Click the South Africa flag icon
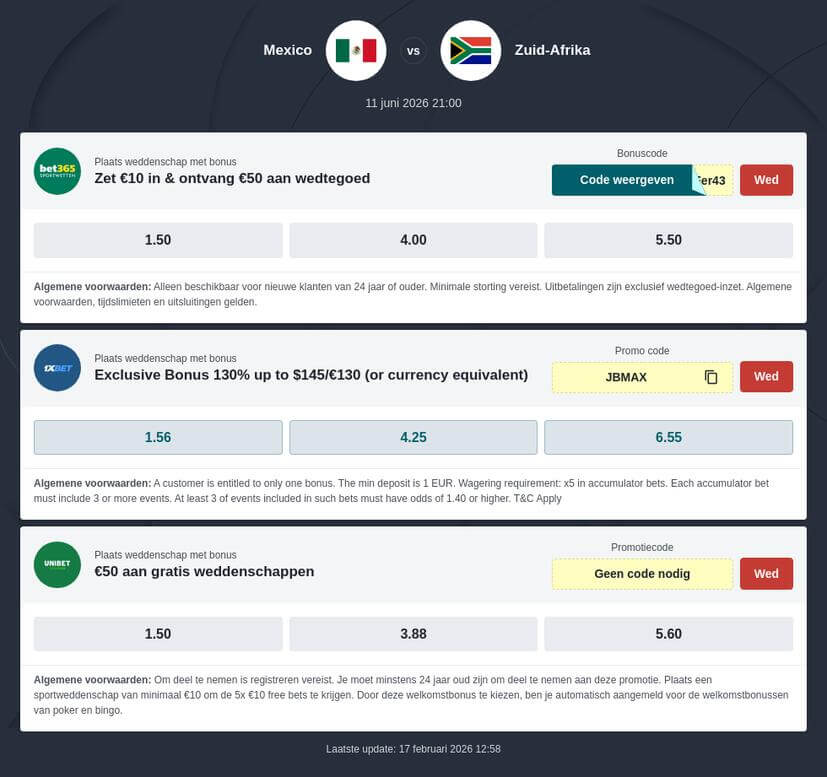The width and height of the screenshot is (827, 777). [x=470, y=50]
